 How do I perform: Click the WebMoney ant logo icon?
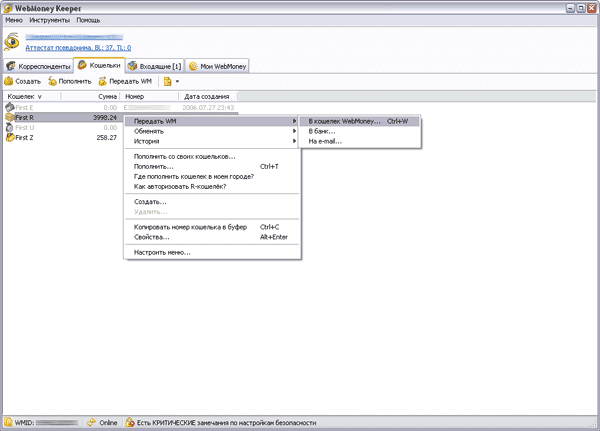[x=11, y=42]
